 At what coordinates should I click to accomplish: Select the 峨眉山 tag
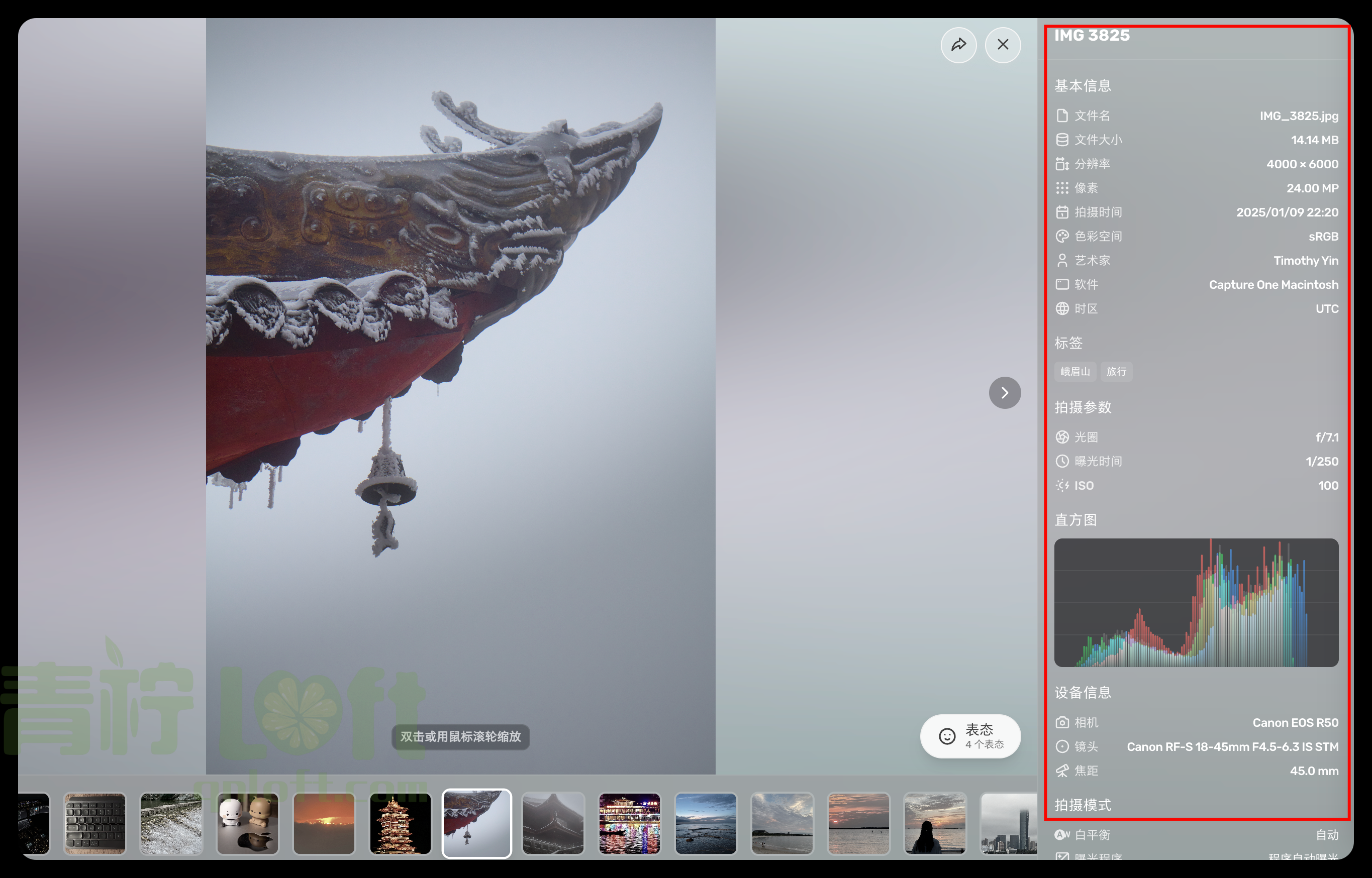click(1075, 372)
